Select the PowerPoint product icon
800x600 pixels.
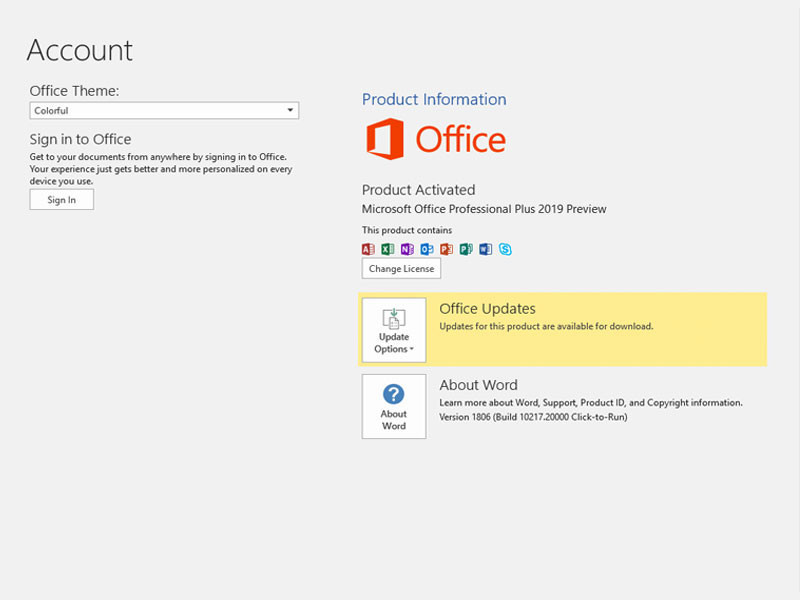447,249
